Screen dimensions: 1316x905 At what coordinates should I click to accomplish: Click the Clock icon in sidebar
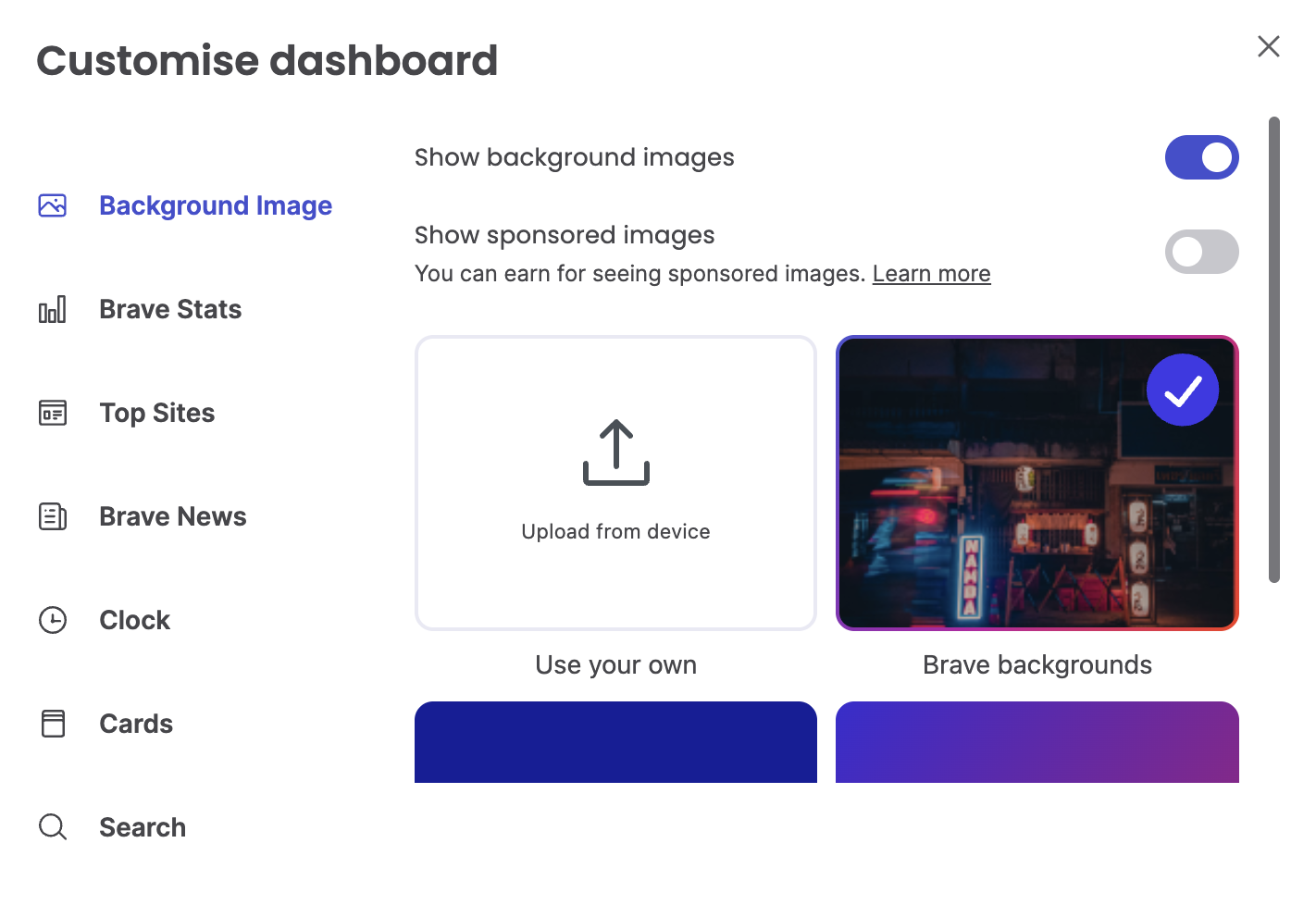tap(53, 620)
